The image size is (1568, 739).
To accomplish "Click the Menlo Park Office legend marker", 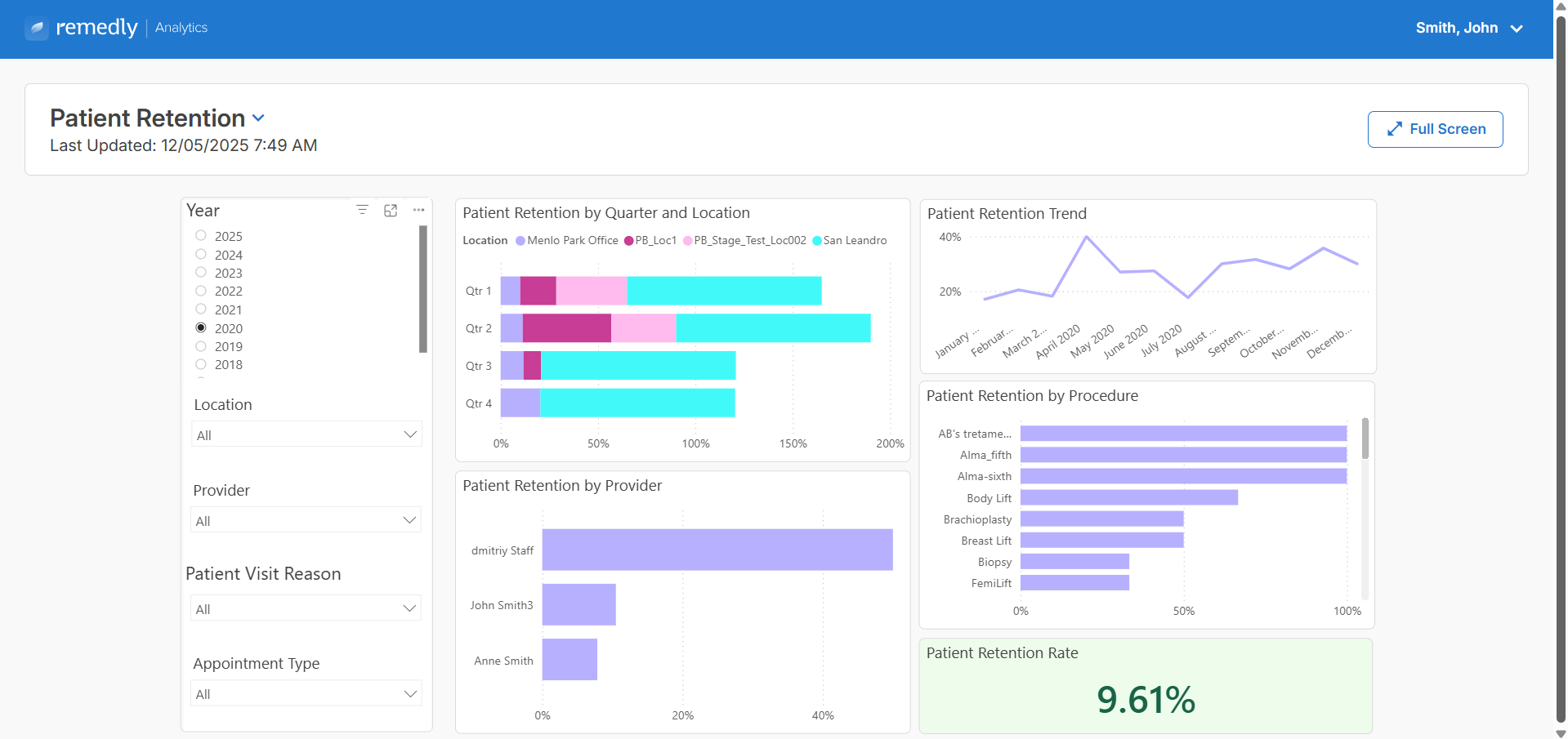I will 520,241.
